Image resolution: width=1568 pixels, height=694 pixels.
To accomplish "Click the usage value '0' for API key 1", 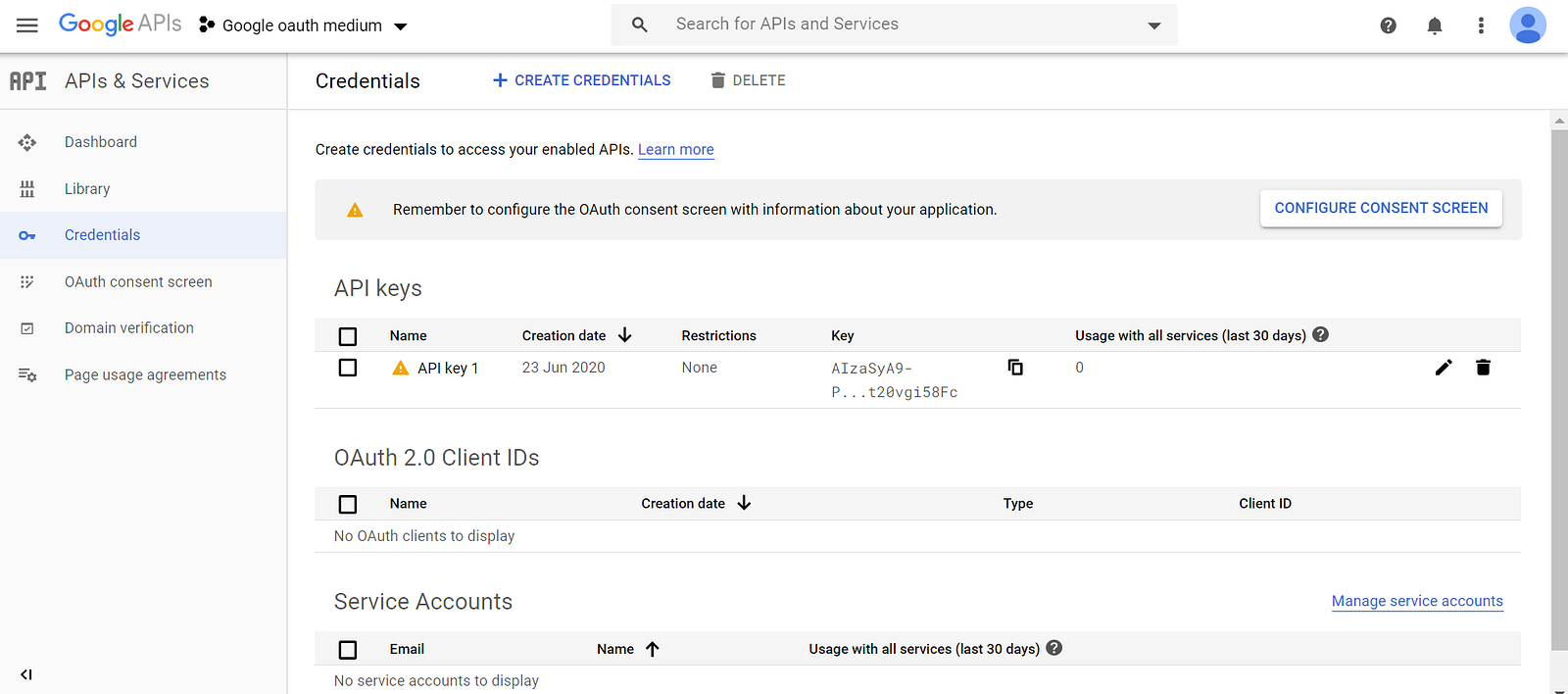I will 1079,368.
